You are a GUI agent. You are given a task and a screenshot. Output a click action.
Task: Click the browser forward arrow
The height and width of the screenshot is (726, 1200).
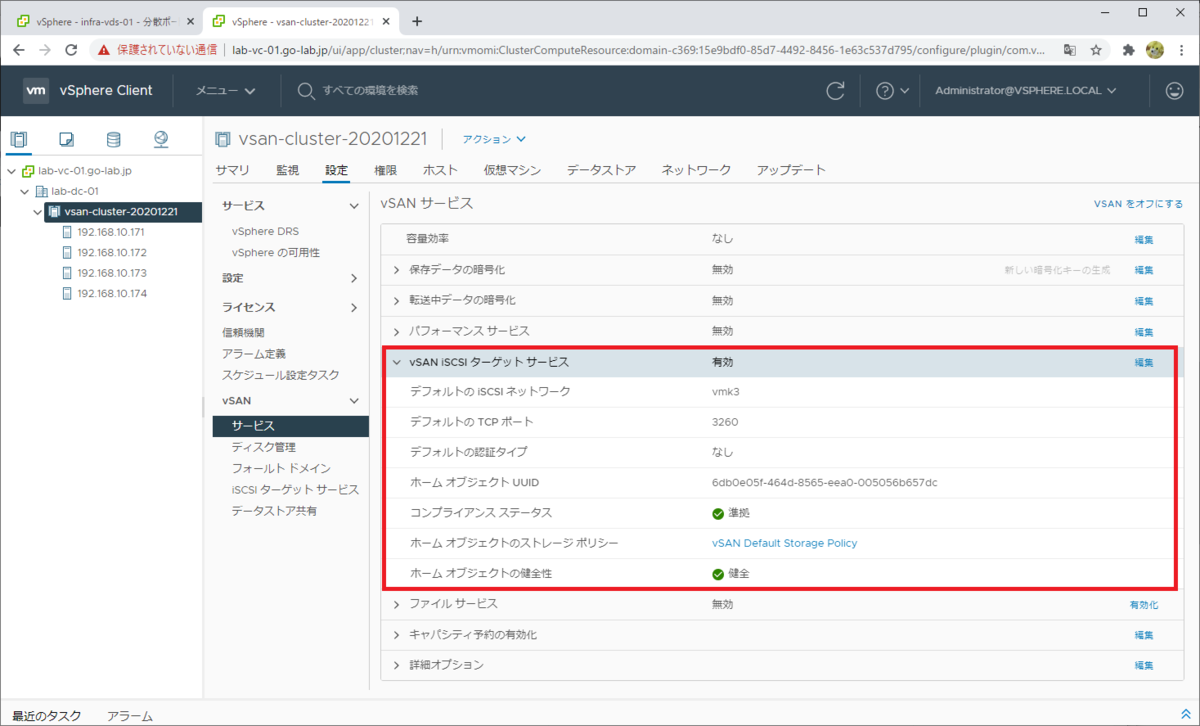(x=45, y=49)
